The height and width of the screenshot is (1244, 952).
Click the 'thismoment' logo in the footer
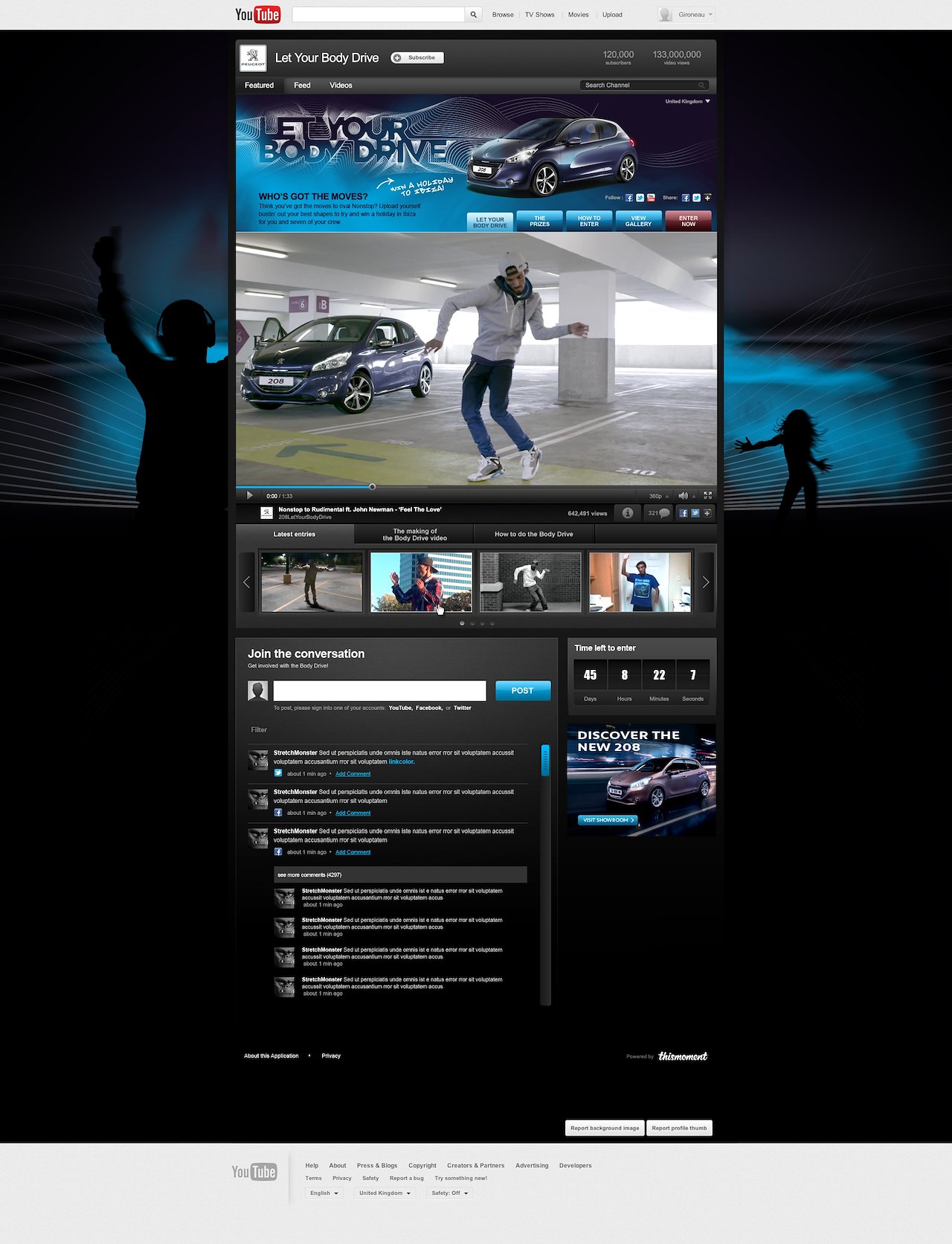tap(683, 1056)
